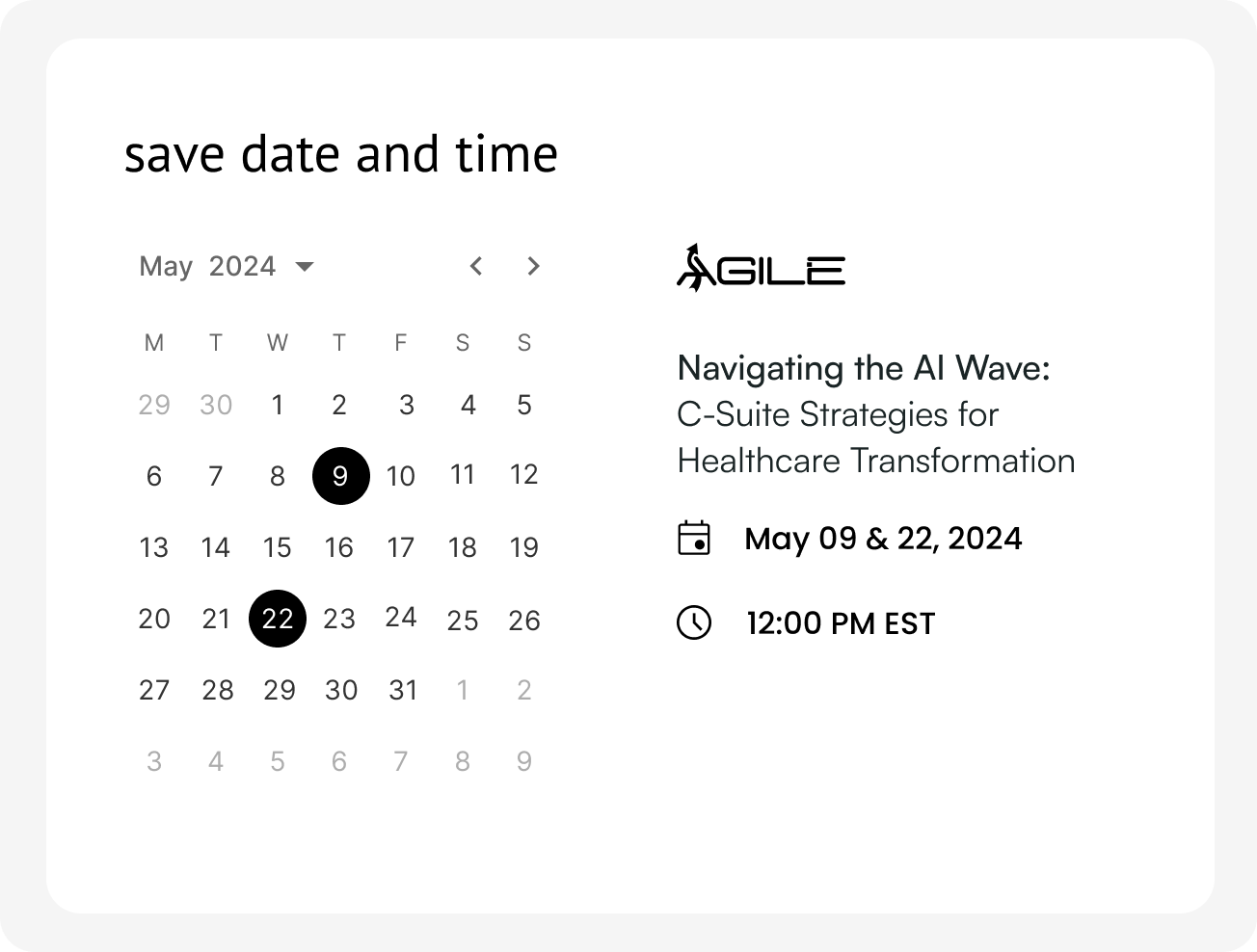This screenshot has width=1257, height=952.
Task: Go to the previous month arrow
Action: (x=475, y=266)
